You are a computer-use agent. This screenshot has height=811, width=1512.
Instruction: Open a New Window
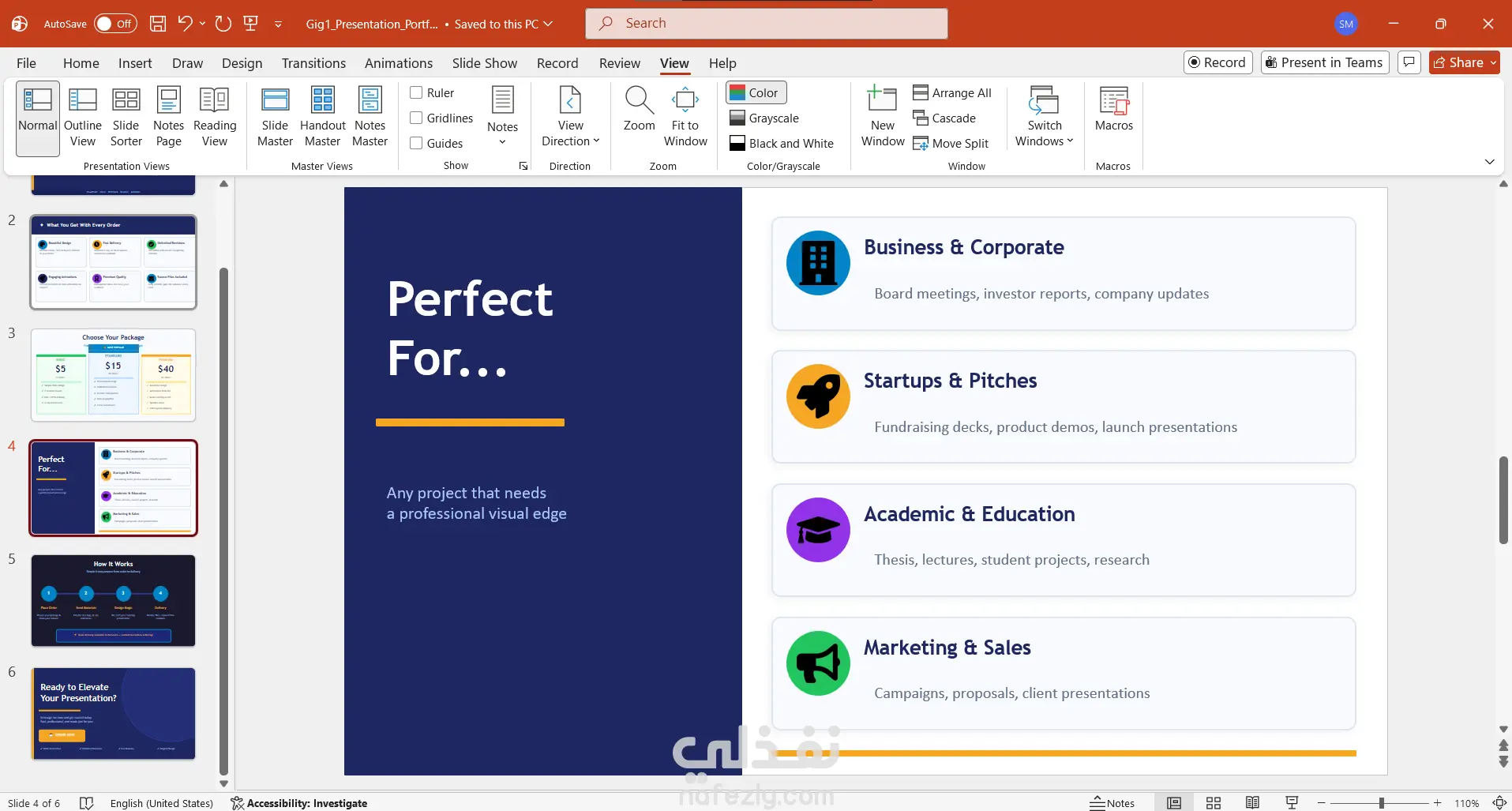[x=883, y=118]
